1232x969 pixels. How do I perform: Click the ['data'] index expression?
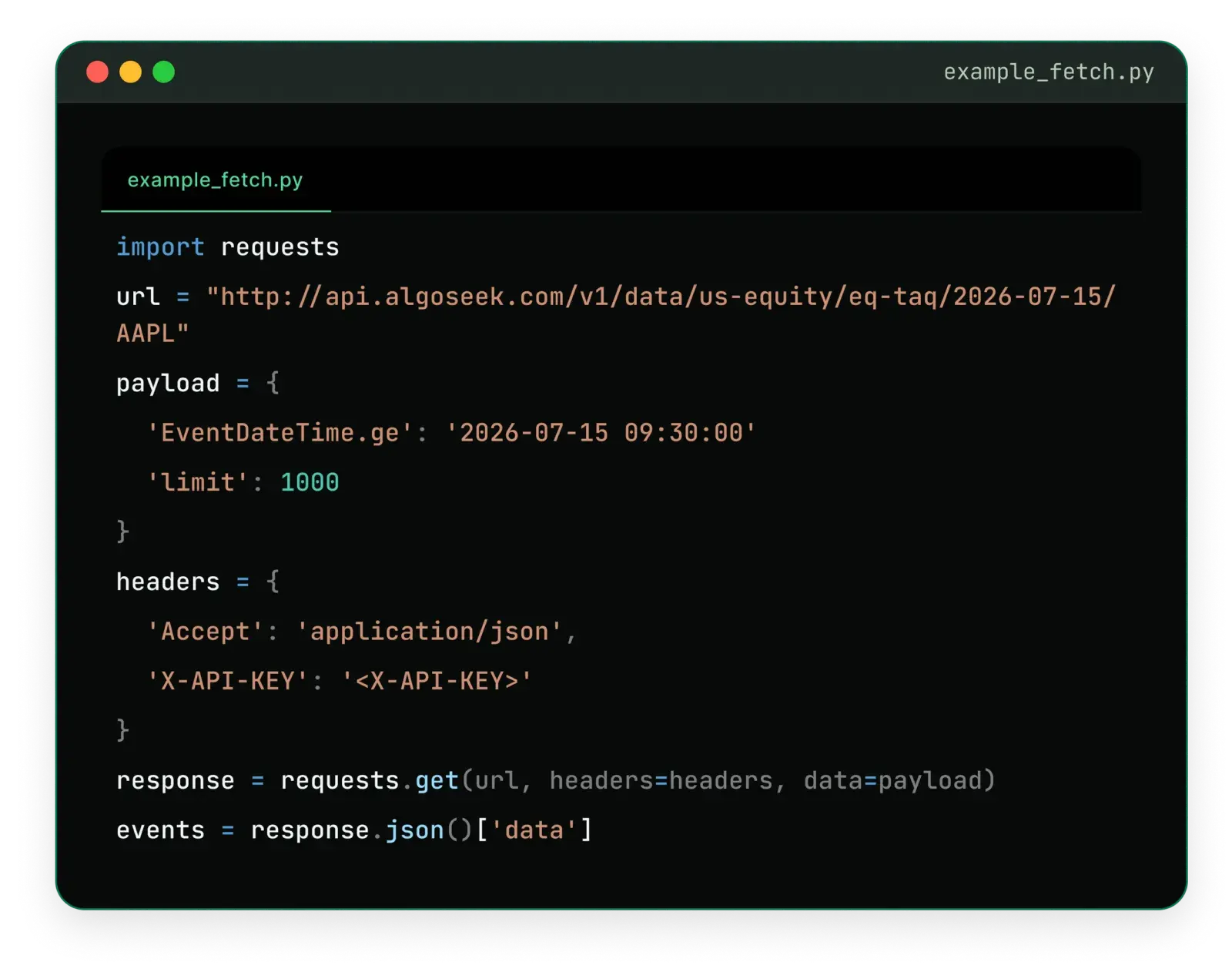click(534, 830)
